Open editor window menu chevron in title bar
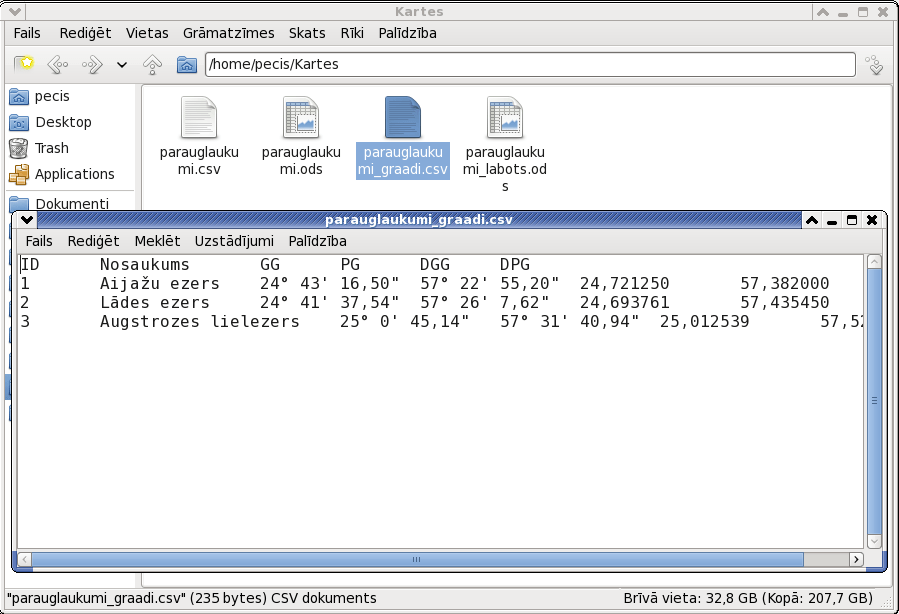 pyautogui.click(x=27, y=220)
